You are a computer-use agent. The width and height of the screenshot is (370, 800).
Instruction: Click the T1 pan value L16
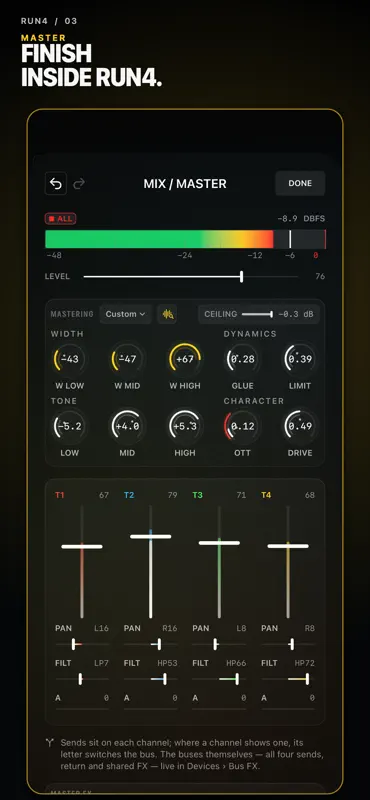(102, 629)
